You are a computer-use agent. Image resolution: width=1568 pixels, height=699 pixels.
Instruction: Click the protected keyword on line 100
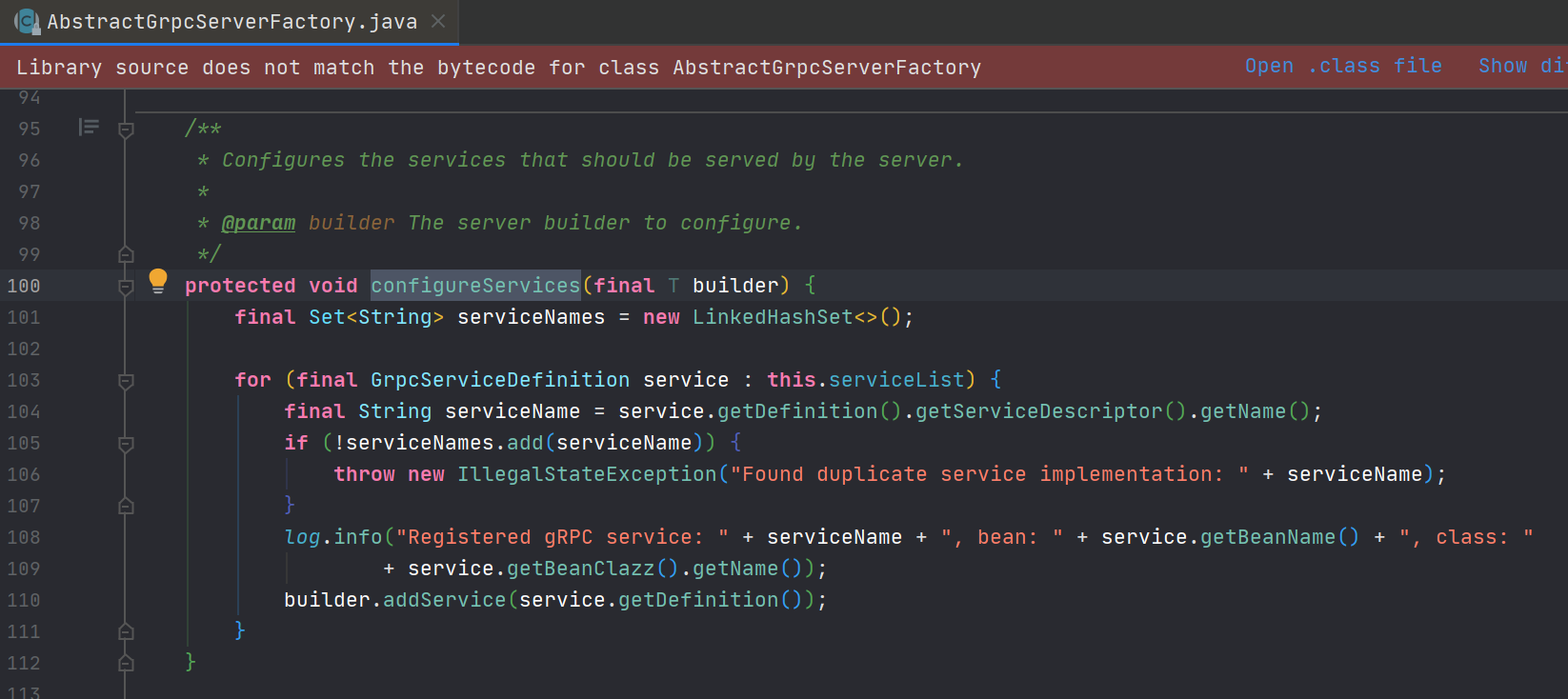[x=240, y=286]
